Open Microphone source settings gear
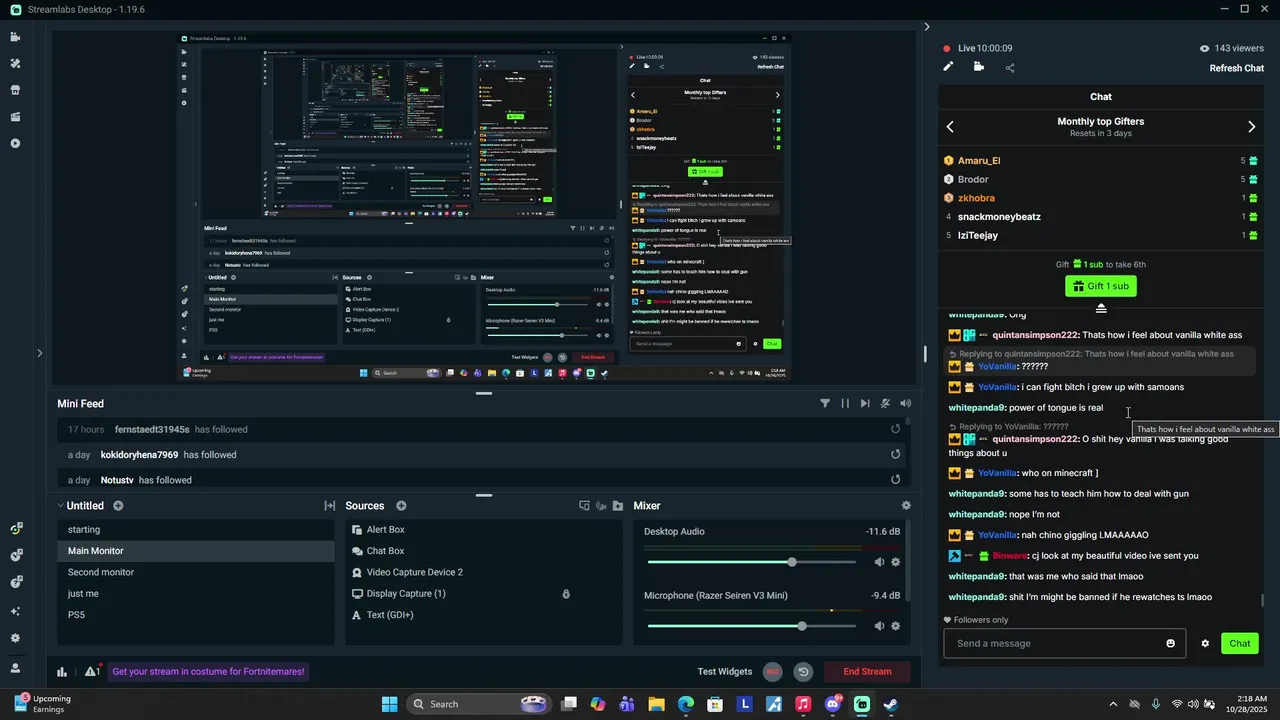This screenshot has height=720, width=1280. tap(895, 626)
